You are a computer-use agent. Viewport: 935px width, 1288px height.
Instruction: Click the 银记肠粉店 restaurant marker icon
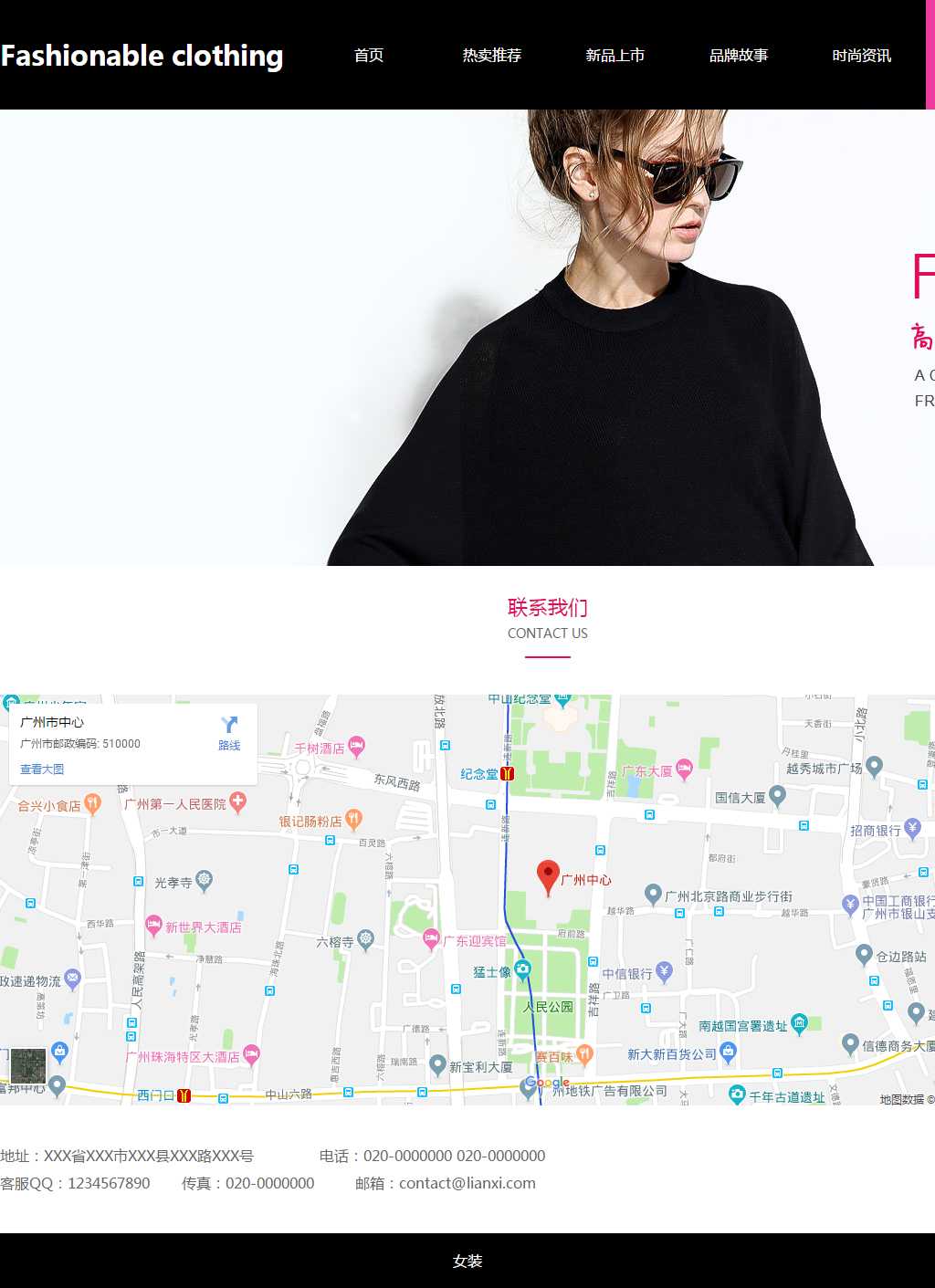point(354,820)
